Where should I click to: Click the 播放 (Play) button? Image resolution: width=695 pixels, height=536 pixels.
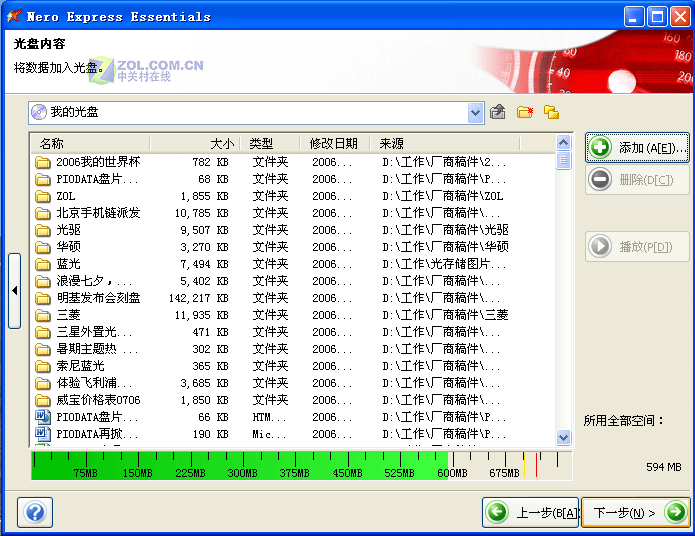click(x=637, y=246)
